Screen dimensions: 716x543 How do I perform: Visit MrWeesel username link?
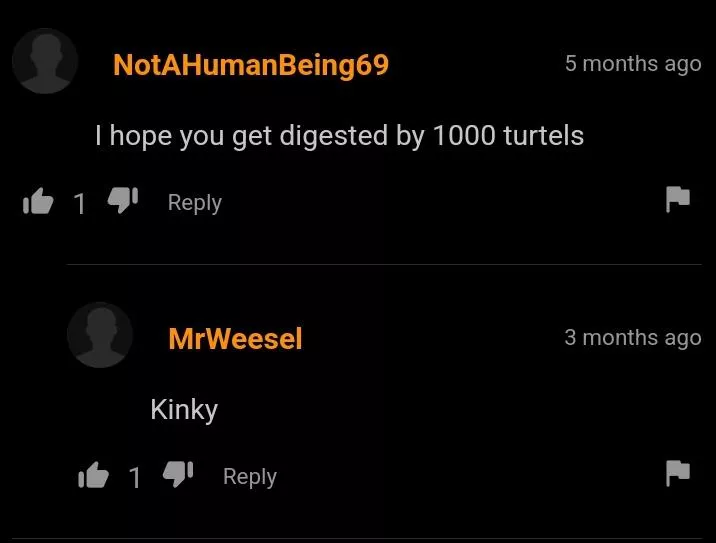pyautogui.click(x=235, y=338)
